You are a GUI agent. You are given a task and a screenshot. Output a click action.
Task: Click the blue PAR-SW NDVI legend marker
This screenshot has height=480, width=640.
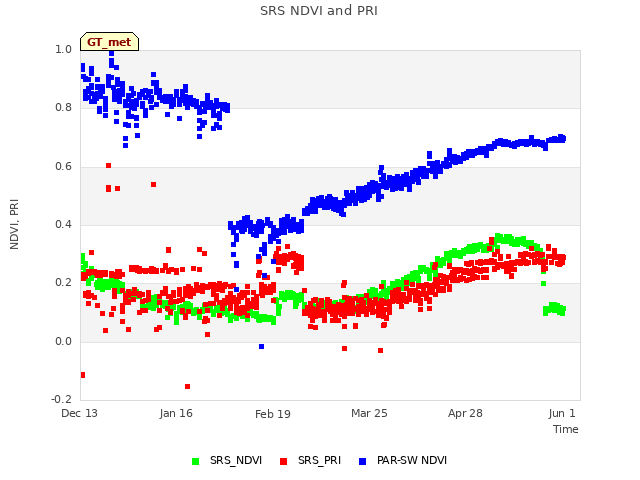click(x=362, y=461)
